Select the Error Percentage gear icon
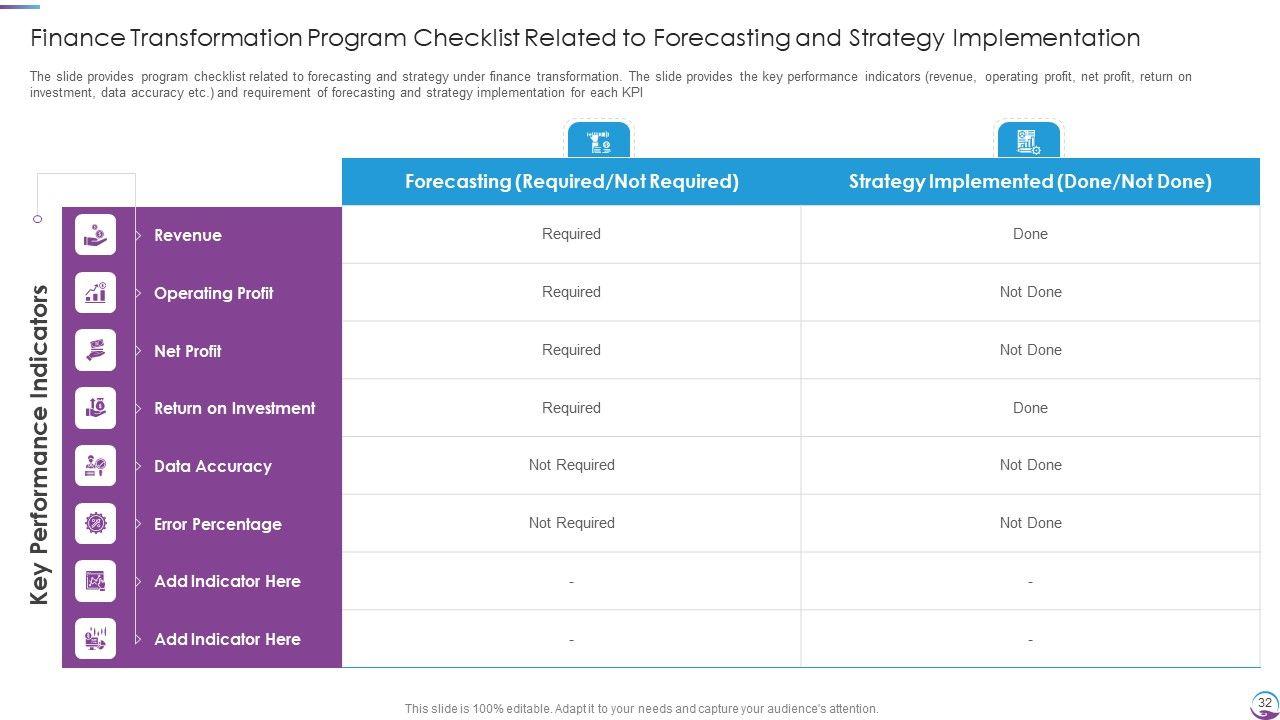The width and height of the screenshot is (1280, 720). coord(95,523)
